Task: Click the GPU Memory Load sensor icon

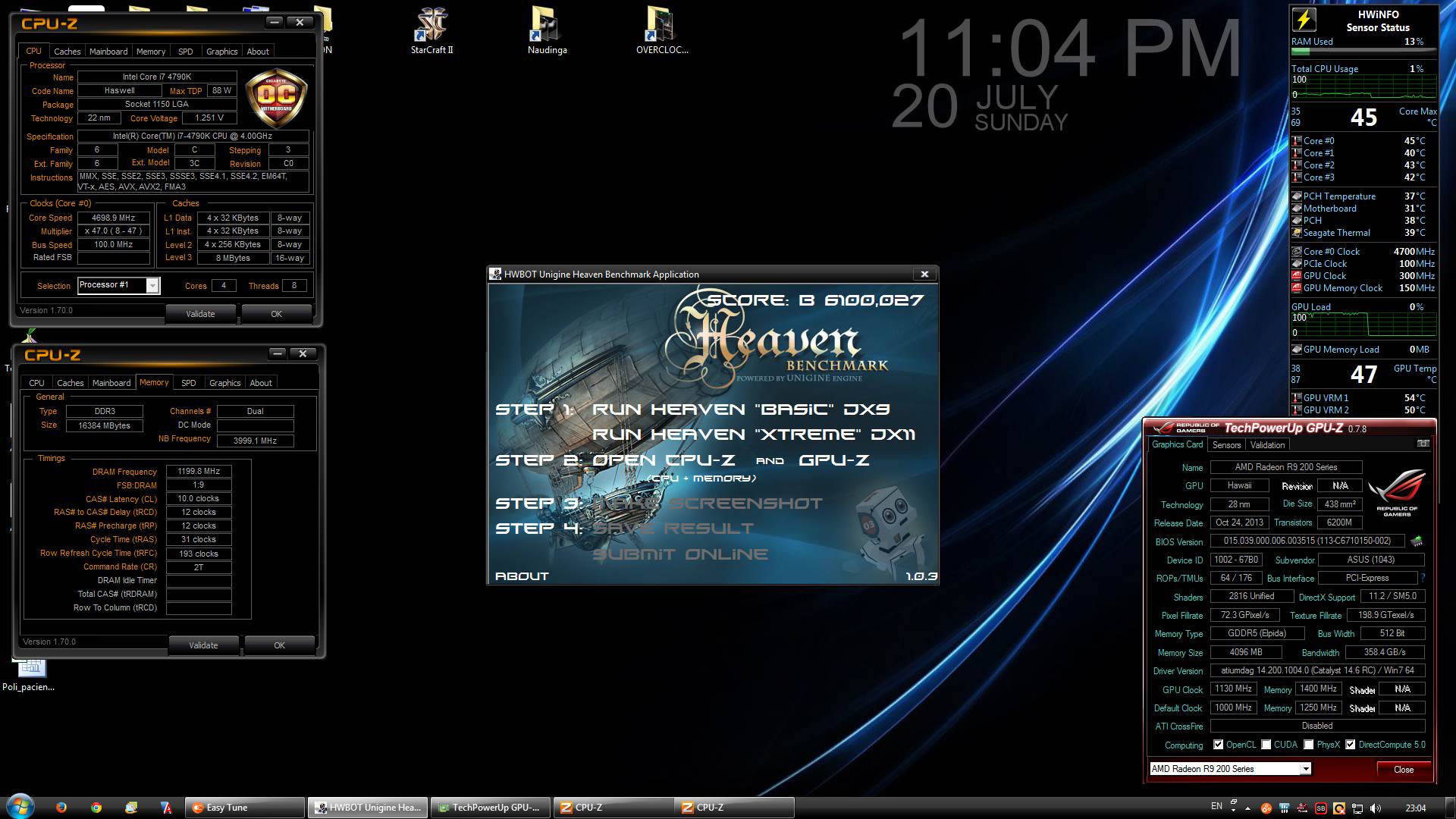Action: coord(1297,350)
